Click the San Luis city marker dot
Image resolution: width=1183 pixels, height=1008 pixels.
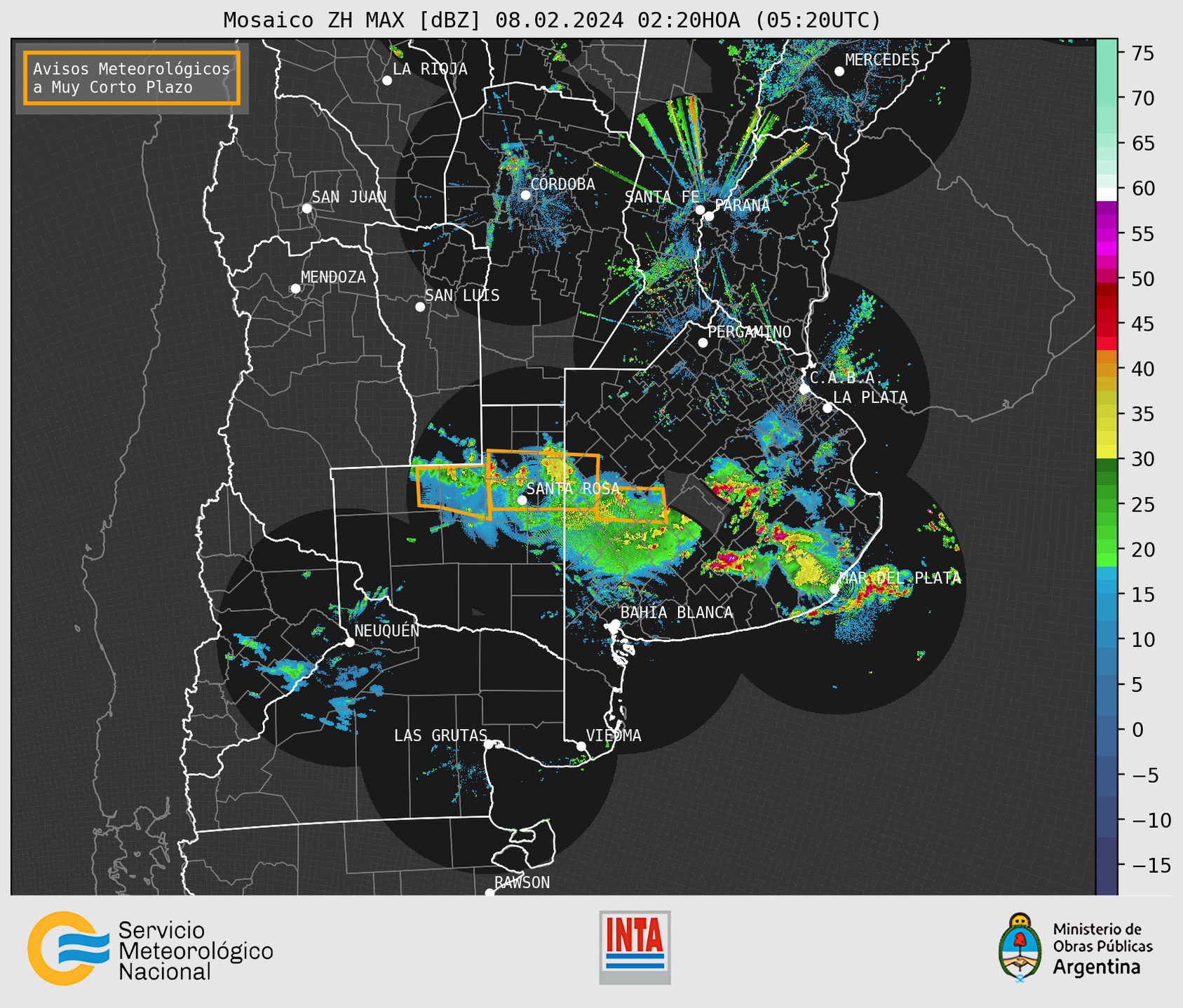(420, 307)
